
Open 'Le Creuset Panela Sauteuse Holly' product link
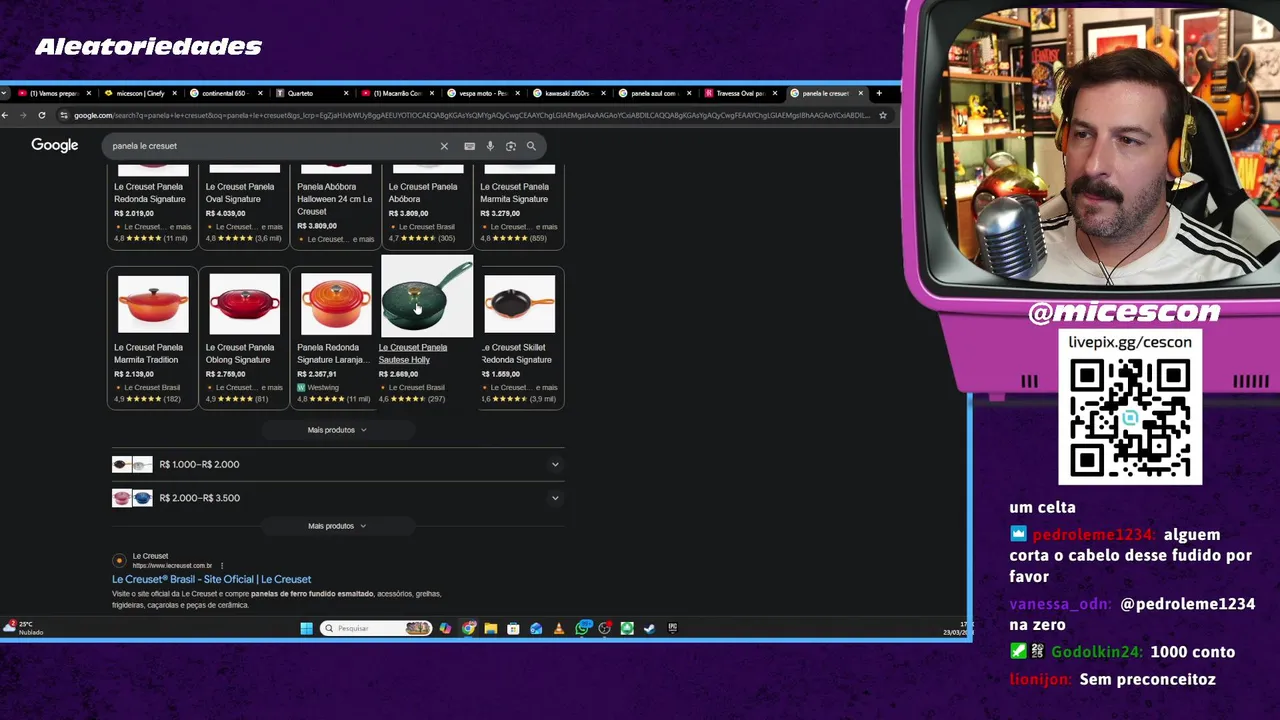[x=413, y=353]
